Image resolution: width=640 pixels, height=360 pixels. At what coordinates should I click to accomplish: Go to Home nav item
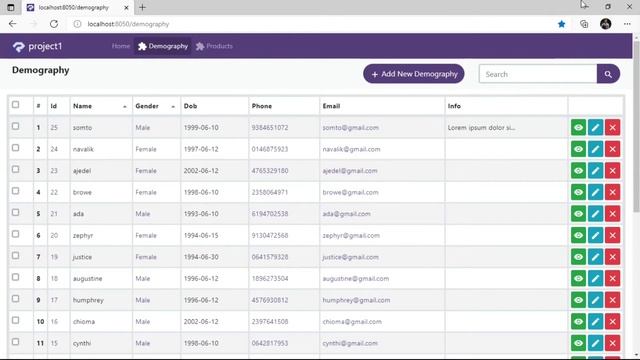121,46
